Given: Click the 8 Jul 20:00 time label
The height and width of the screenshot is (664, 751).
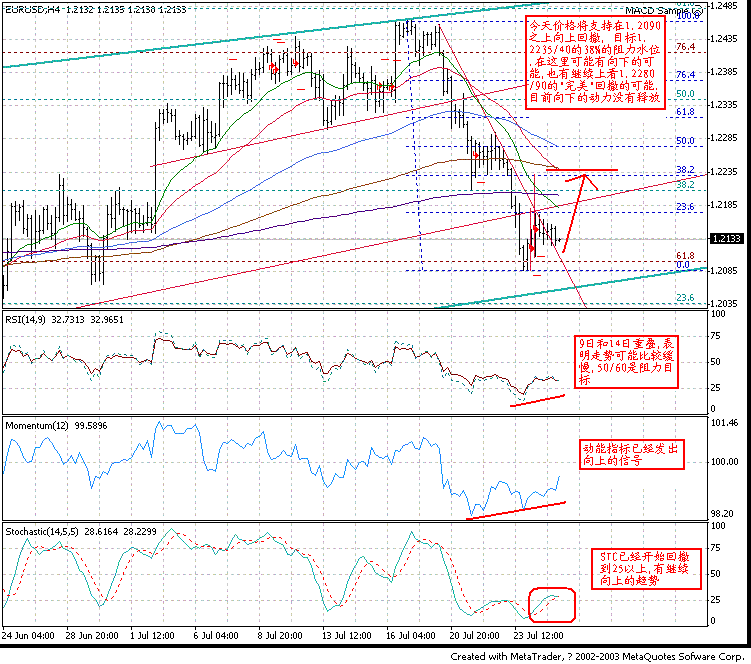Looking at the screenshot, I should tap(280, 636).
